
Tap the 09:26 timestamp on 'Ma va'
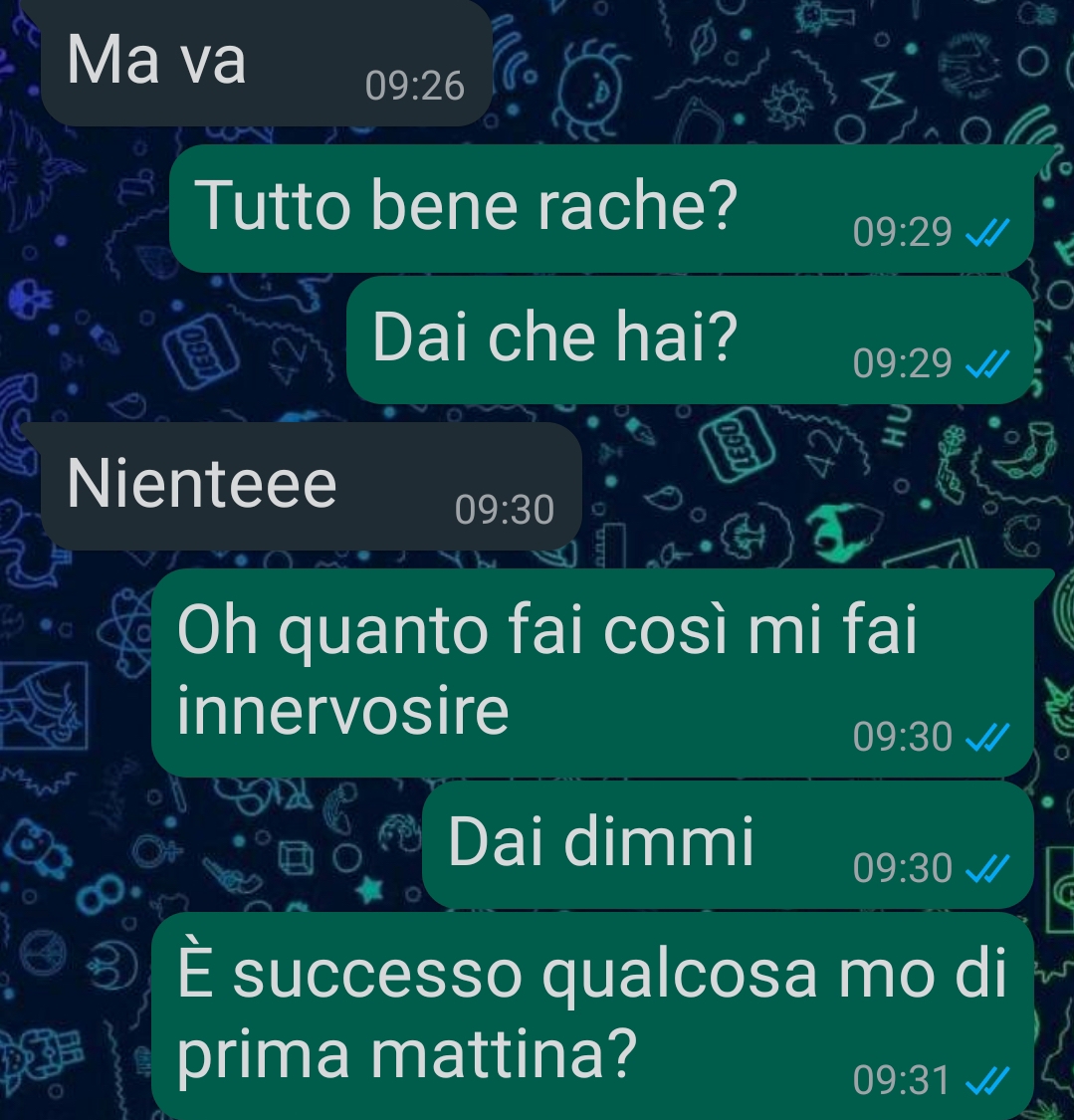pyautogui.click(x=415, y=86)
